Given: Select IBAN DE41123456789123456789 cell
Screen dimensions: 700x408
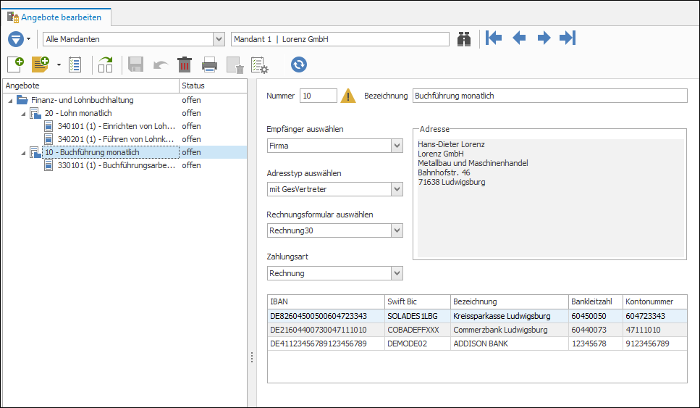Looking at the screenshot, I should click(325, 344).
